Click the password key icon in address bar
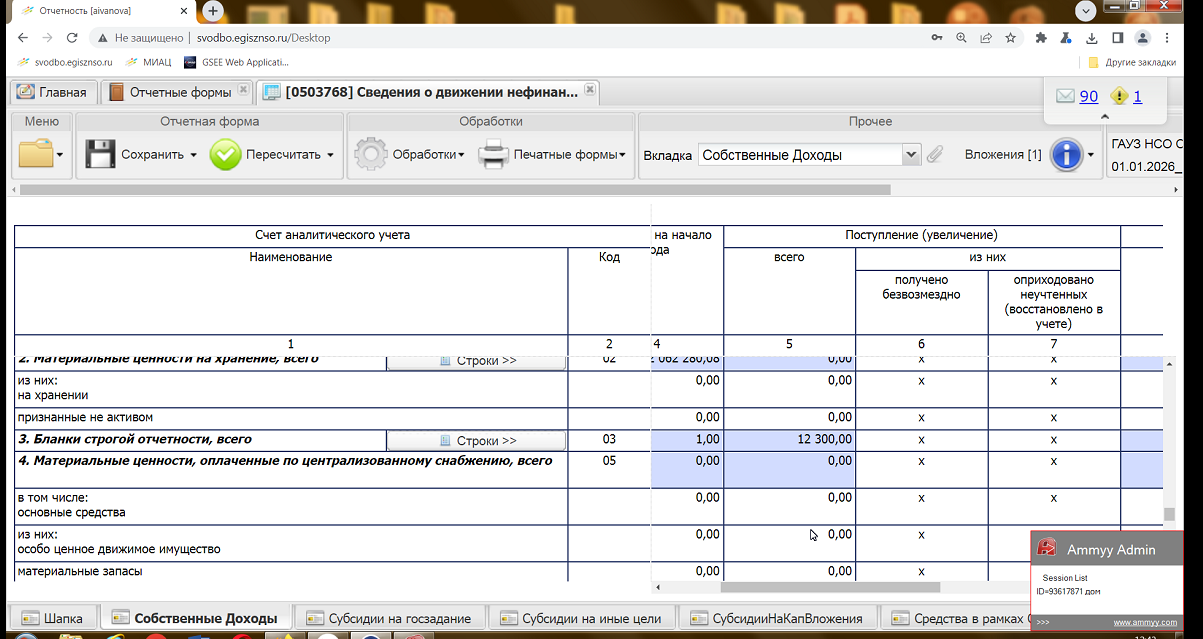The height and width of the screenshot is (639, 1203). click(936, 38)
